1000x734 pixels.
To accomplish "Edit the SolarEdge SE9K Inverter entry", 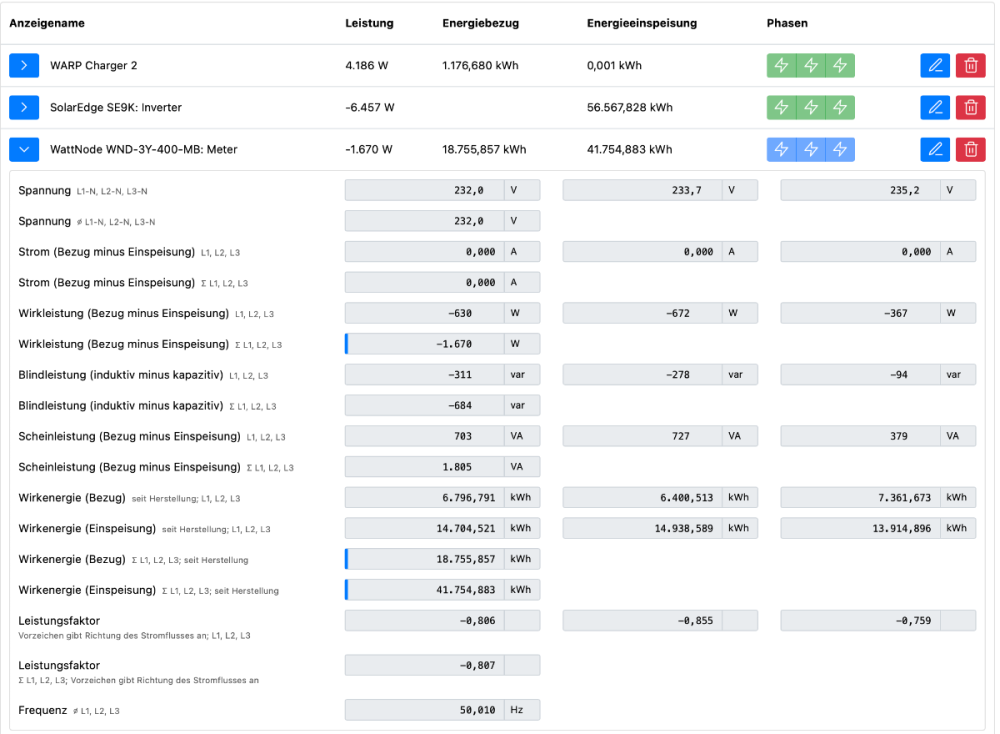I will pos(935,107).
